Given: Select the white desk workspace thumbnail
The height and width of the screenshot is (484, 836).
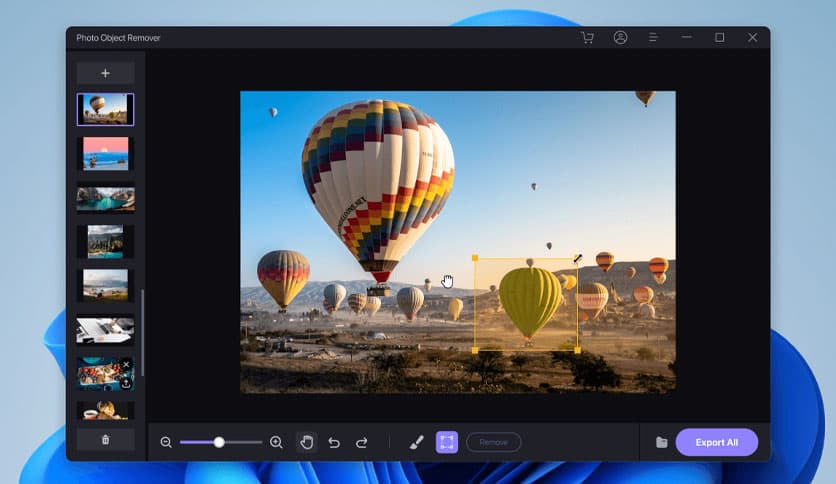Looking at the screenshot, I should 105,330.
